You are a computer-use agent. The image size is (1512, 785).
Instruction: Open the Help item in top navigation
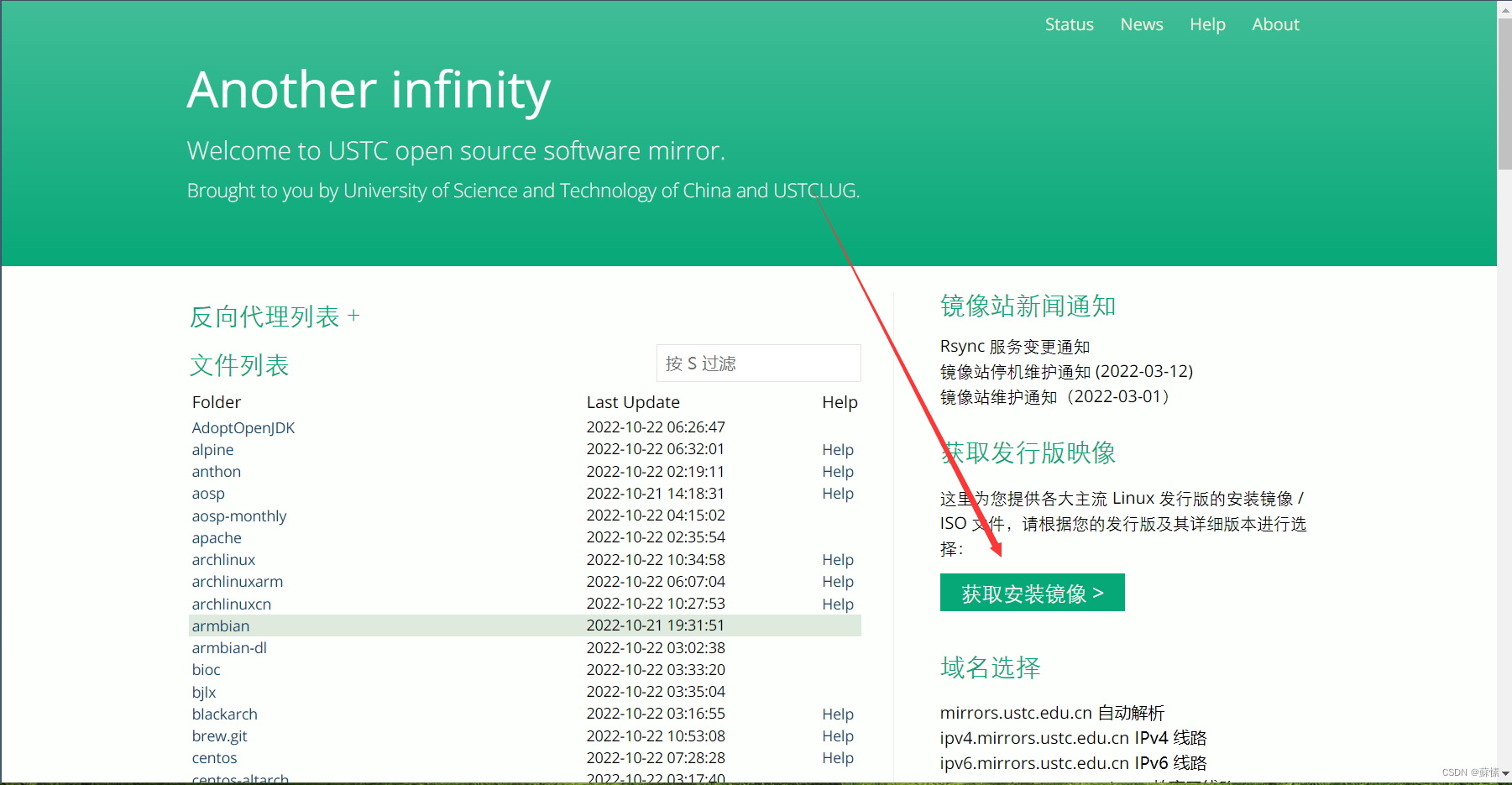tap(1207, 24)
